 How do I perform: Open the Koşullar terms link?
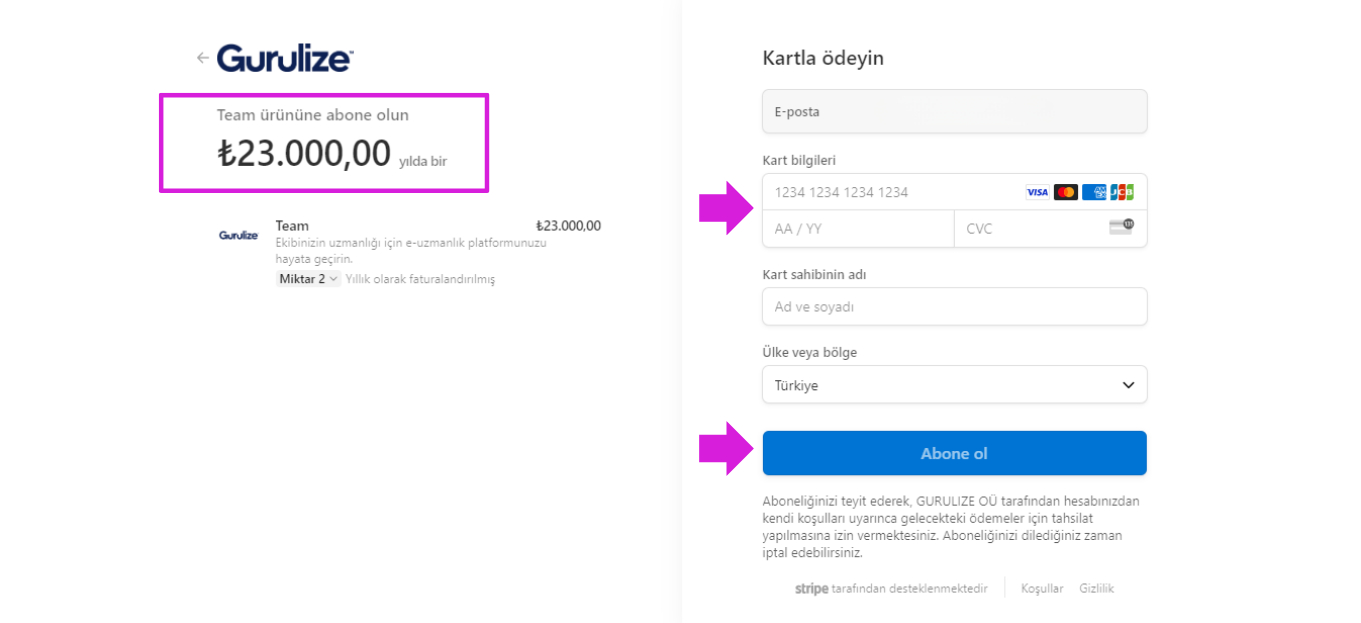point(1042,589)
